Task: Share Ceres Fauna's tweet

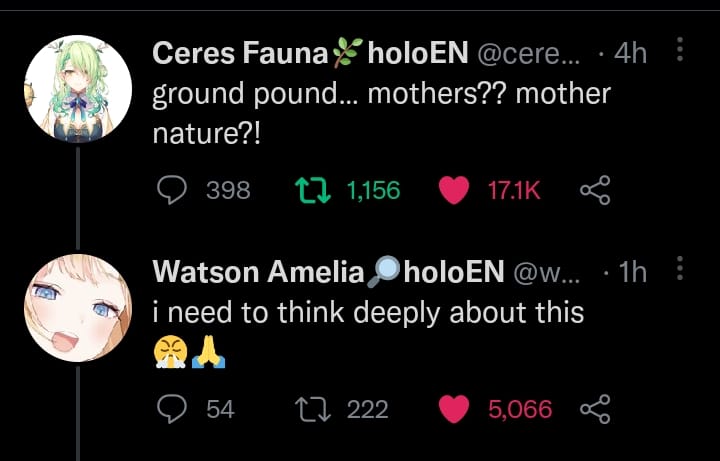Action: [x=596, y=190]
